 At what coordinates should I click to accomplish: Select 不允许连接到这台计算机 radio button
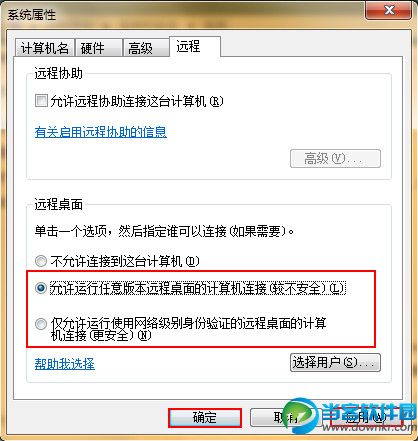(x=41, y=261)
